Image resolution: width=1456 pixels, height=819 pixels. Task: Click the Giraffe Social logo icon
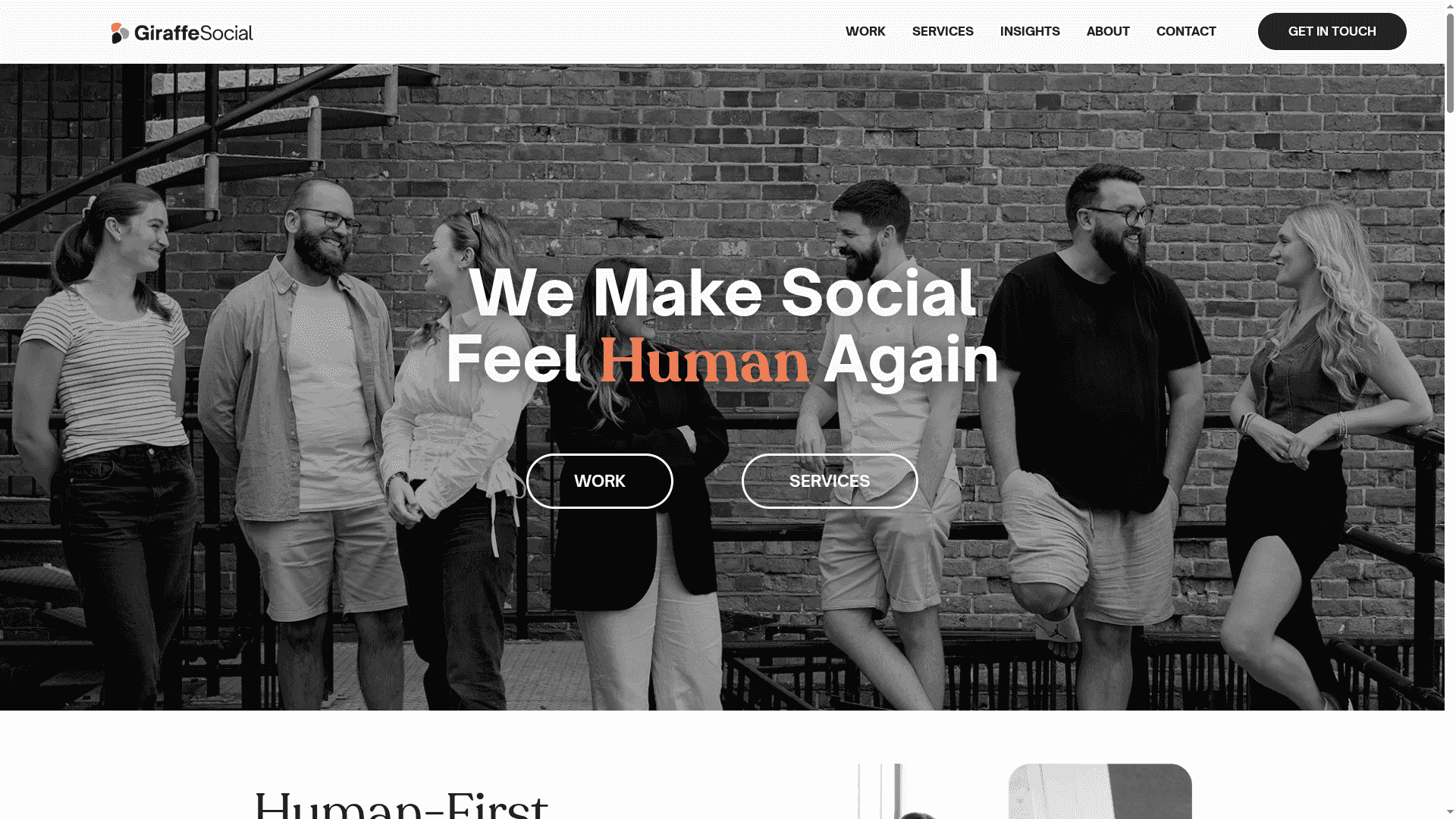(x=120, y=33)
